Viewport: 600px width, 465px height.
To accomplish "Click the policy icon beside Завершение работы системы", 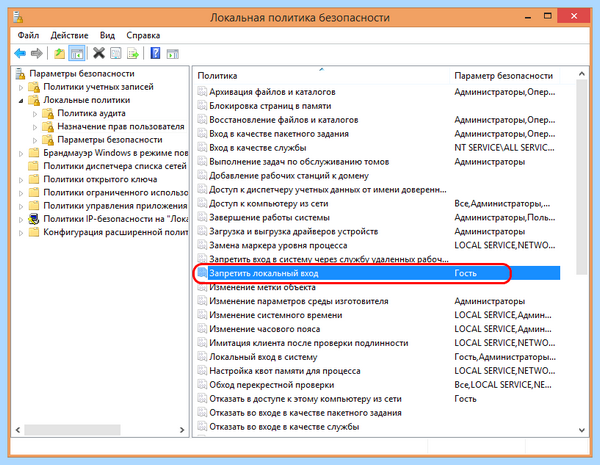I will [202, 217].
